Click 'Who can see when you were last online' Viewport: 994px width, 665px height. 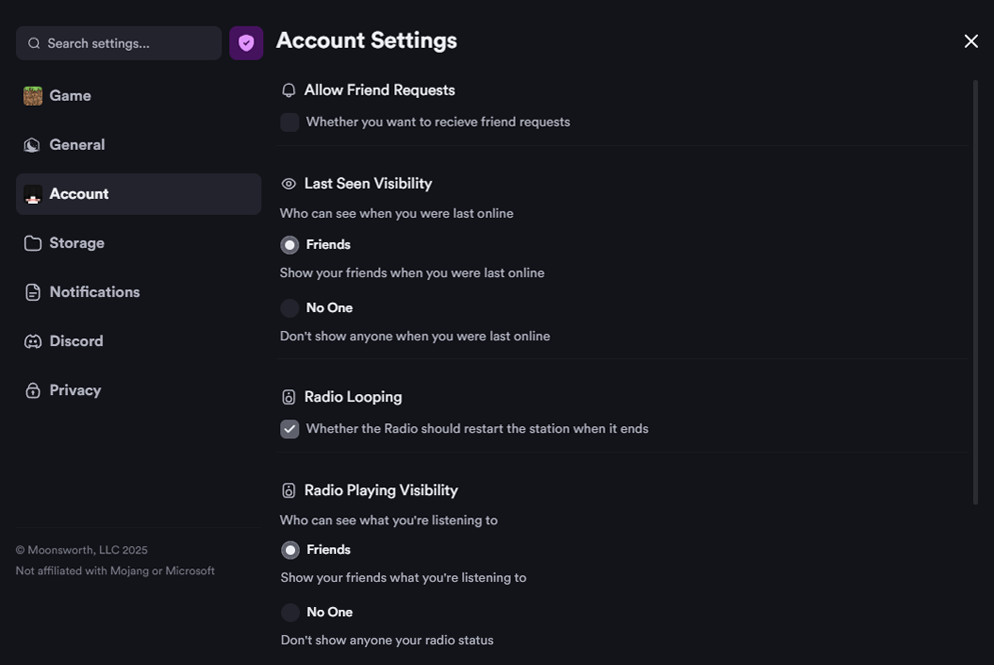pyautogui.click(x=396, y=214)
